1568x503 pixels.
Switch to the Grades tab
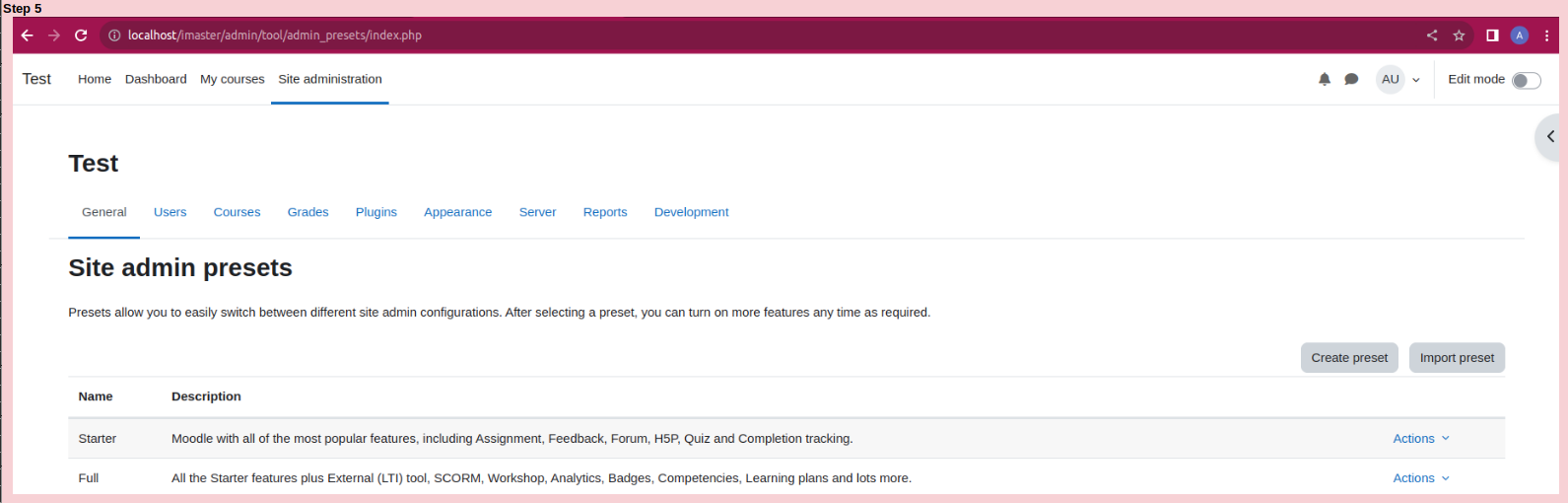(307, 212)
